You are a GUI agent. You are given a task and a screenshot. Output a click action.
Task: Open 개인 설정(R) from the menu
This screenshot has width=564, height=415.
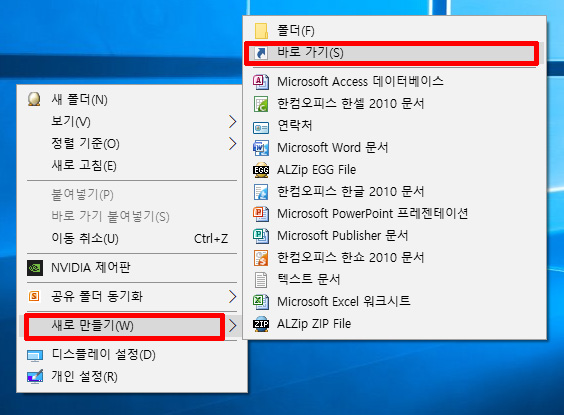coord(132,377)
